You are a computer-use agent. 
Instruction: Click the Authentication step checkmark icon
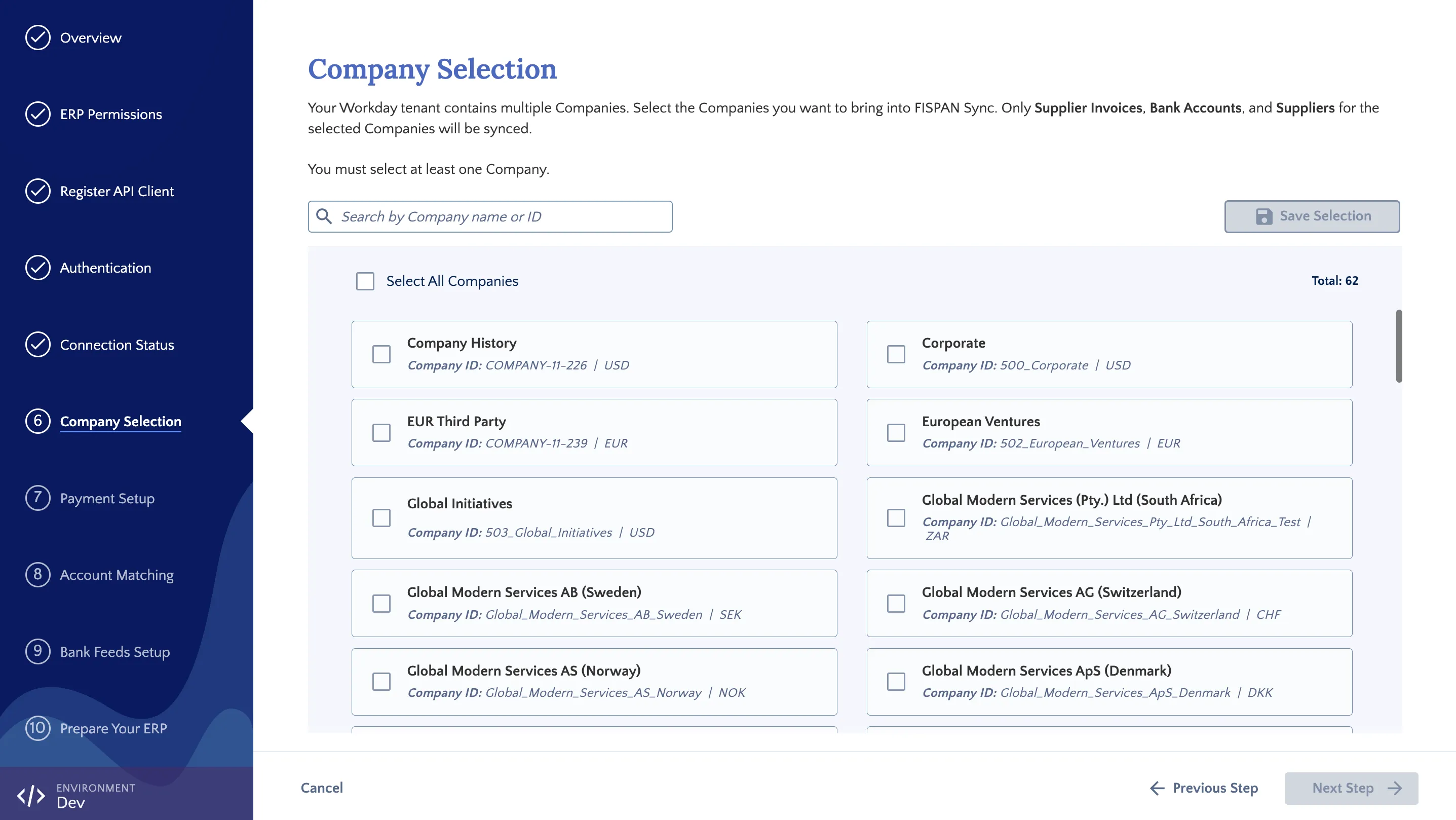(x=38, y=268)
